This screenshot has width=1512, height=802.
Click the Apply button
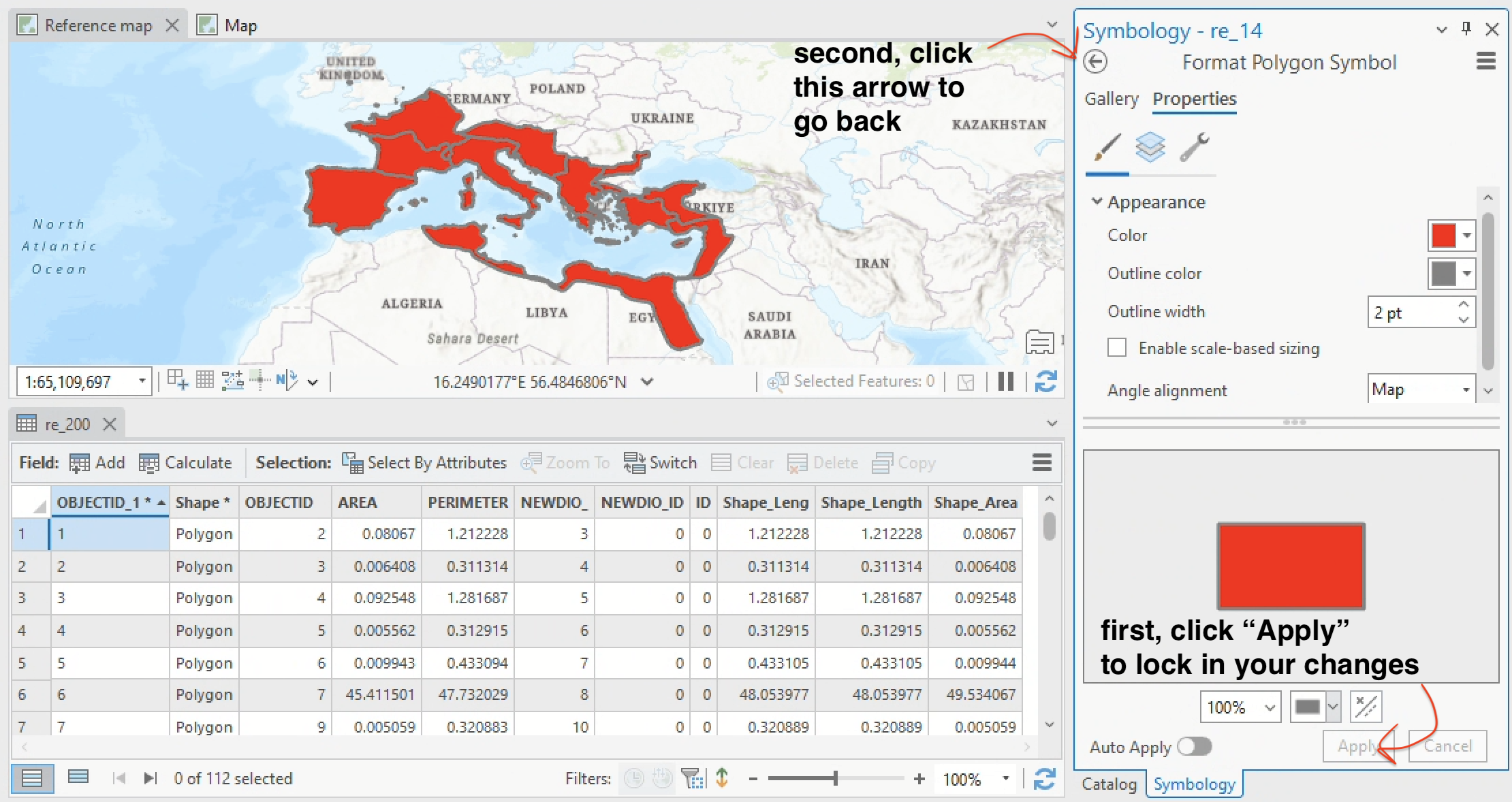point(1358,746)
